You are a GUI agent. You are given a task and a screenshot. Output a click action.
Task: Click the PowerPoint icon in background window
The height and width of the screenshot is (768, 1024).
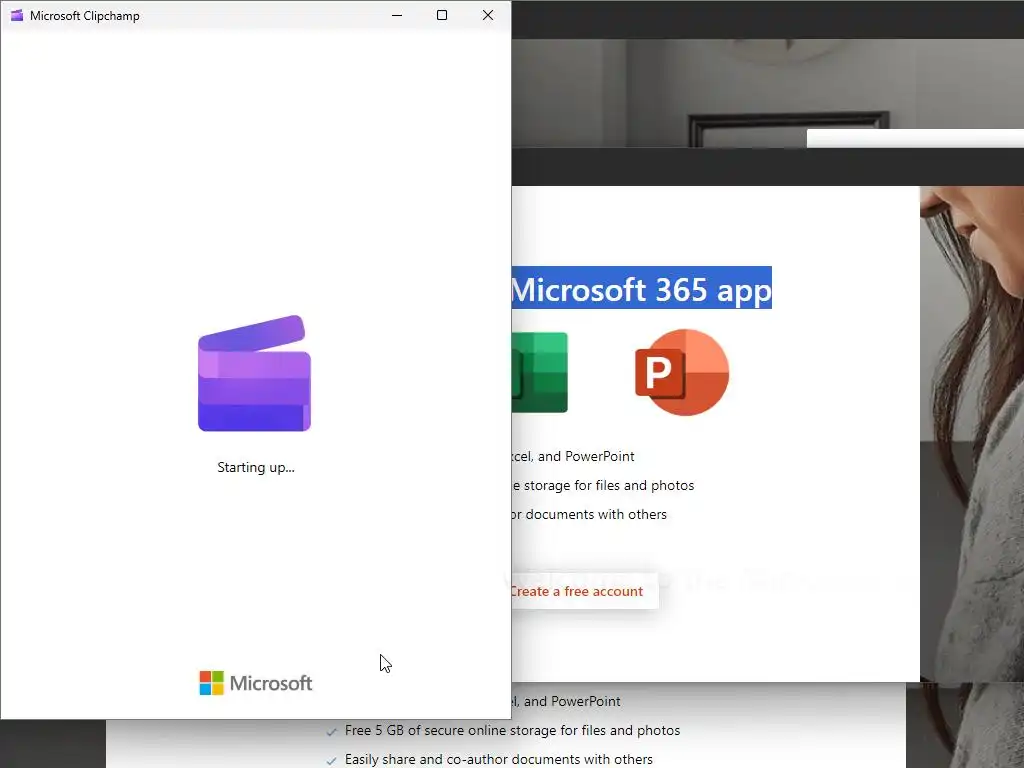pyautogui.click(x=682, y=372)
